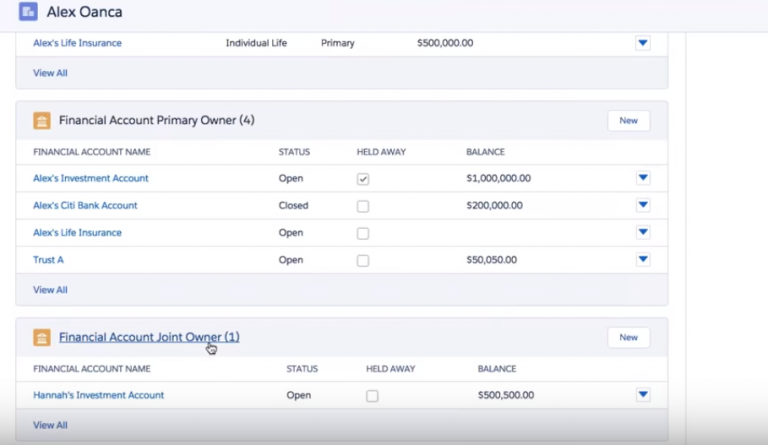768x445 pixels.
Task: Open the Trust A financial account
Action: point(48,260)
